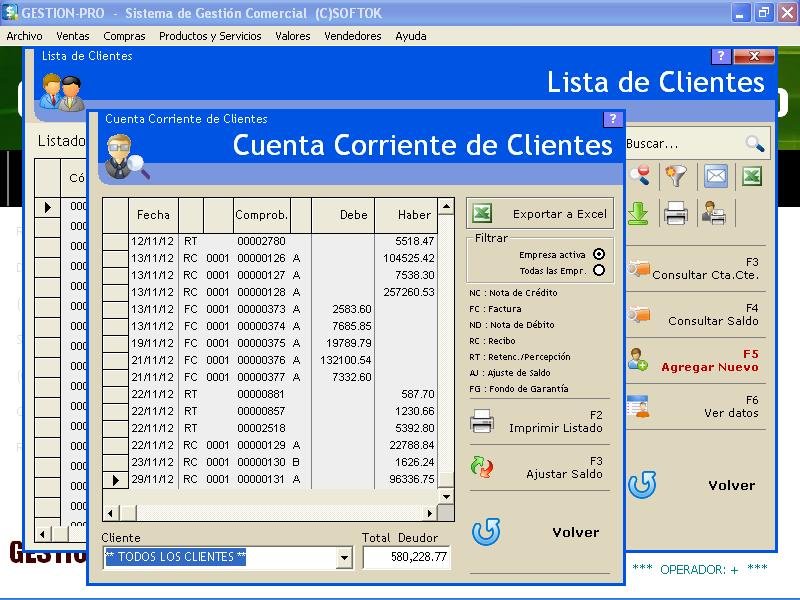Click the green download arrow icon
Image resolution: width=800 pixels, height=600 pixels.
pyautogui.click(x=638, y=213)
